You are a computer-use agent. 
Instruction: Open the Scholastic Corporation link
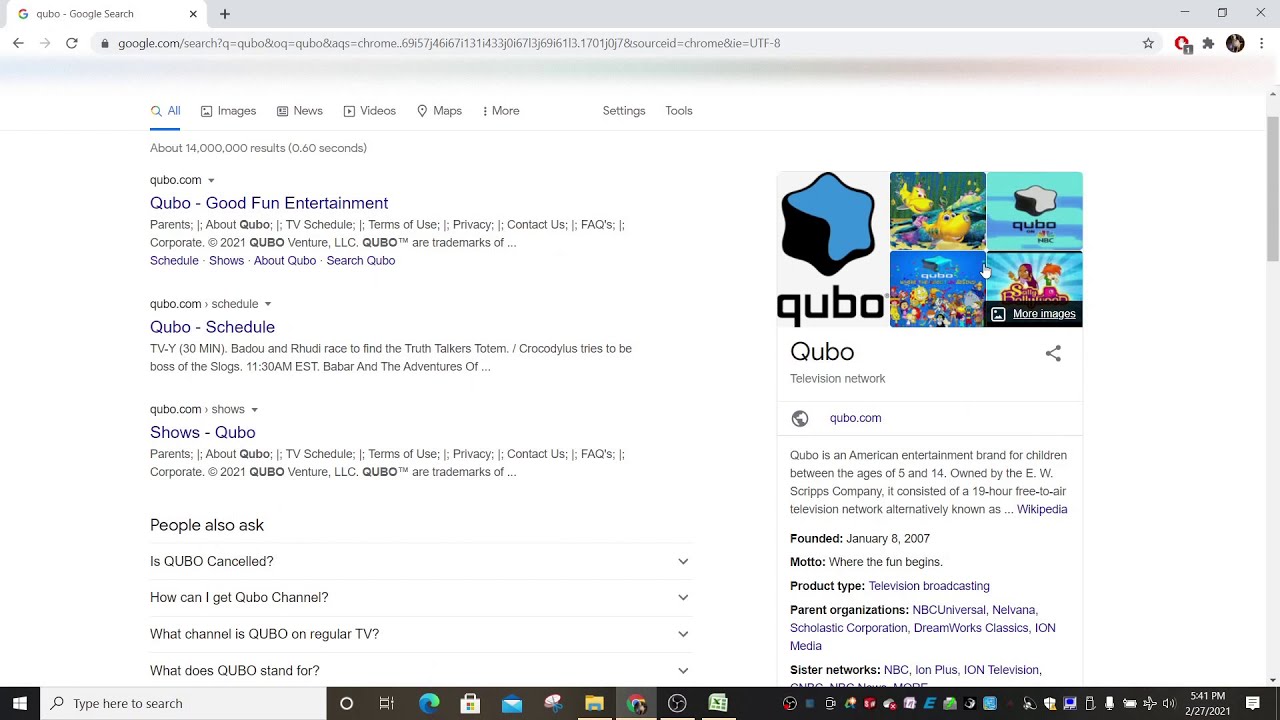[x=848, y=628]
